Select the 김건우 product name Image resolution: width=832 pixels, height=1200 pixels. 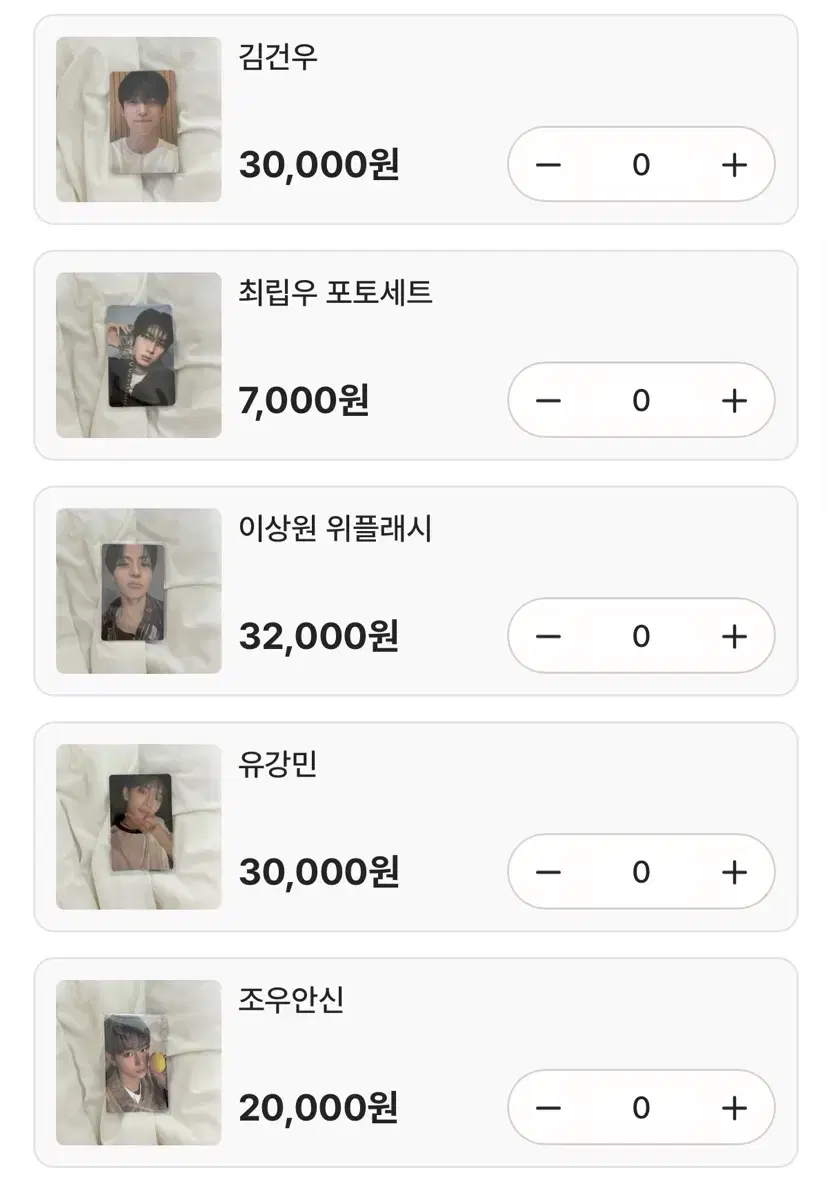click(278, 56)
